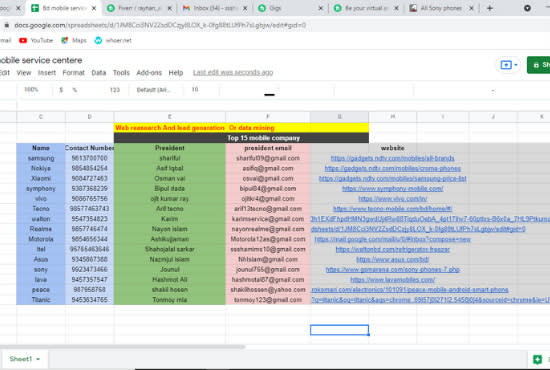Screen dimensions: 550x370
Task: Select the shakilhossen@yahoo.com cell
Action: click(x=268, y=290)
